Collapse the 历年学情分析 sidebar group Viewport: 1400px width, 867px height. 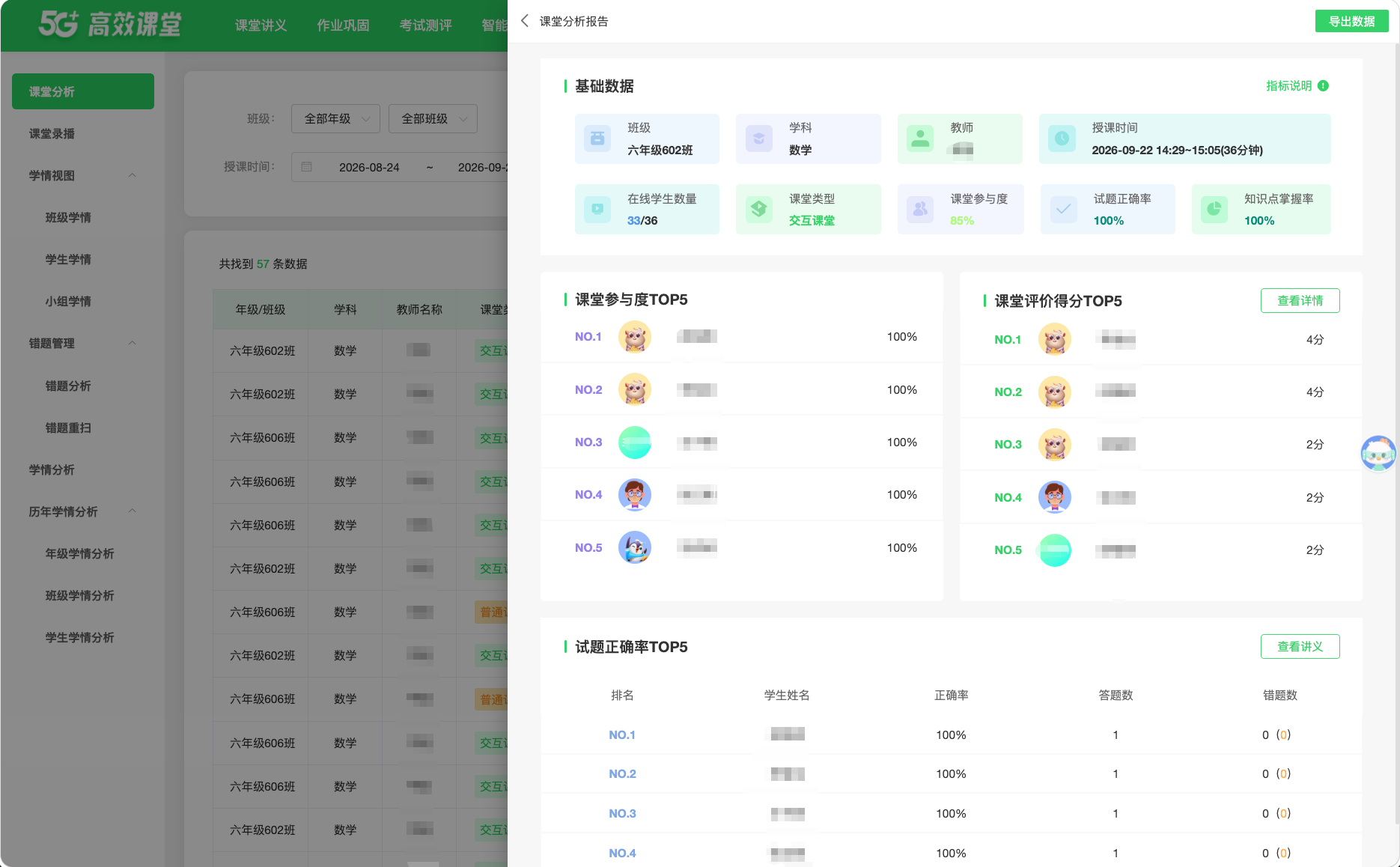pyautogui.click(x=133, y=511)
